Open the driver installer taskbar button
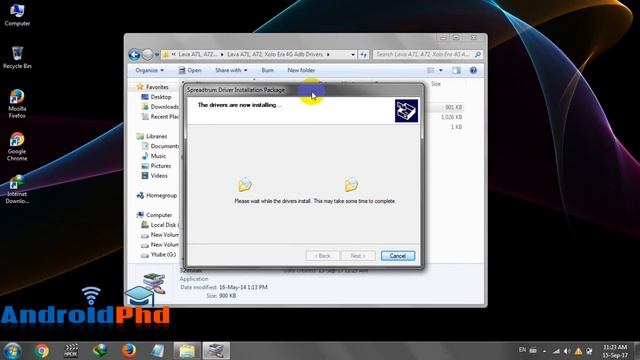This screenshot has width=640, height=360. 216,351
